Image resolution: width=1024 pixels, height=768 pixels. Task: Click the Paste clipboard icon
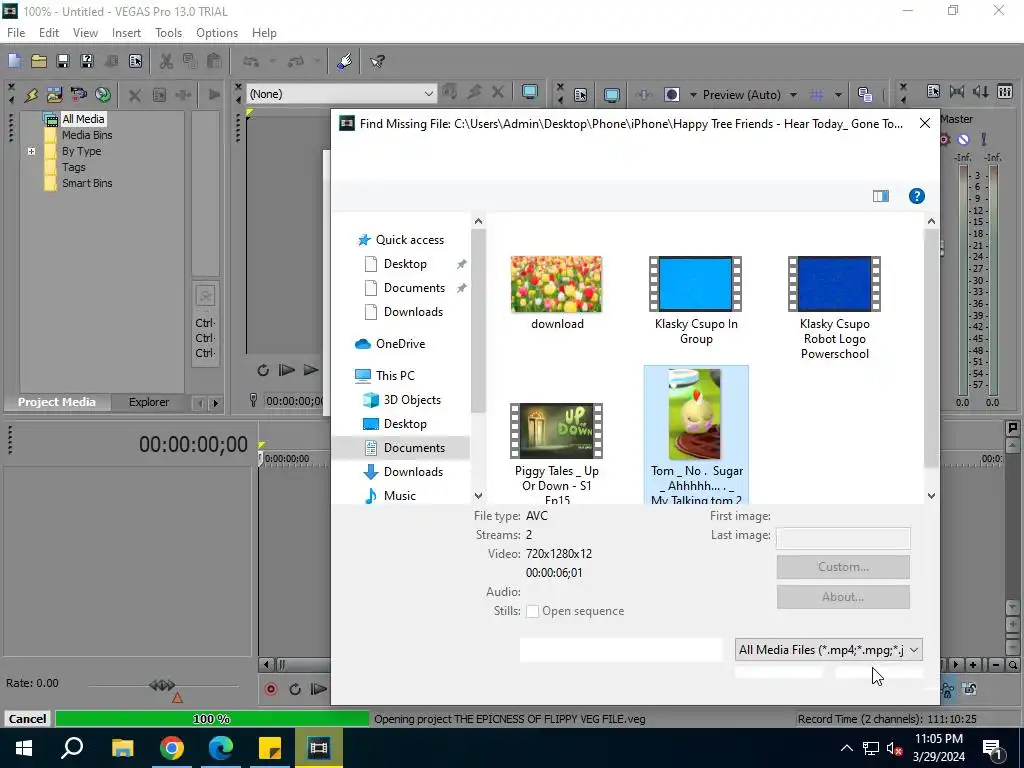click(x=214, y=61)
